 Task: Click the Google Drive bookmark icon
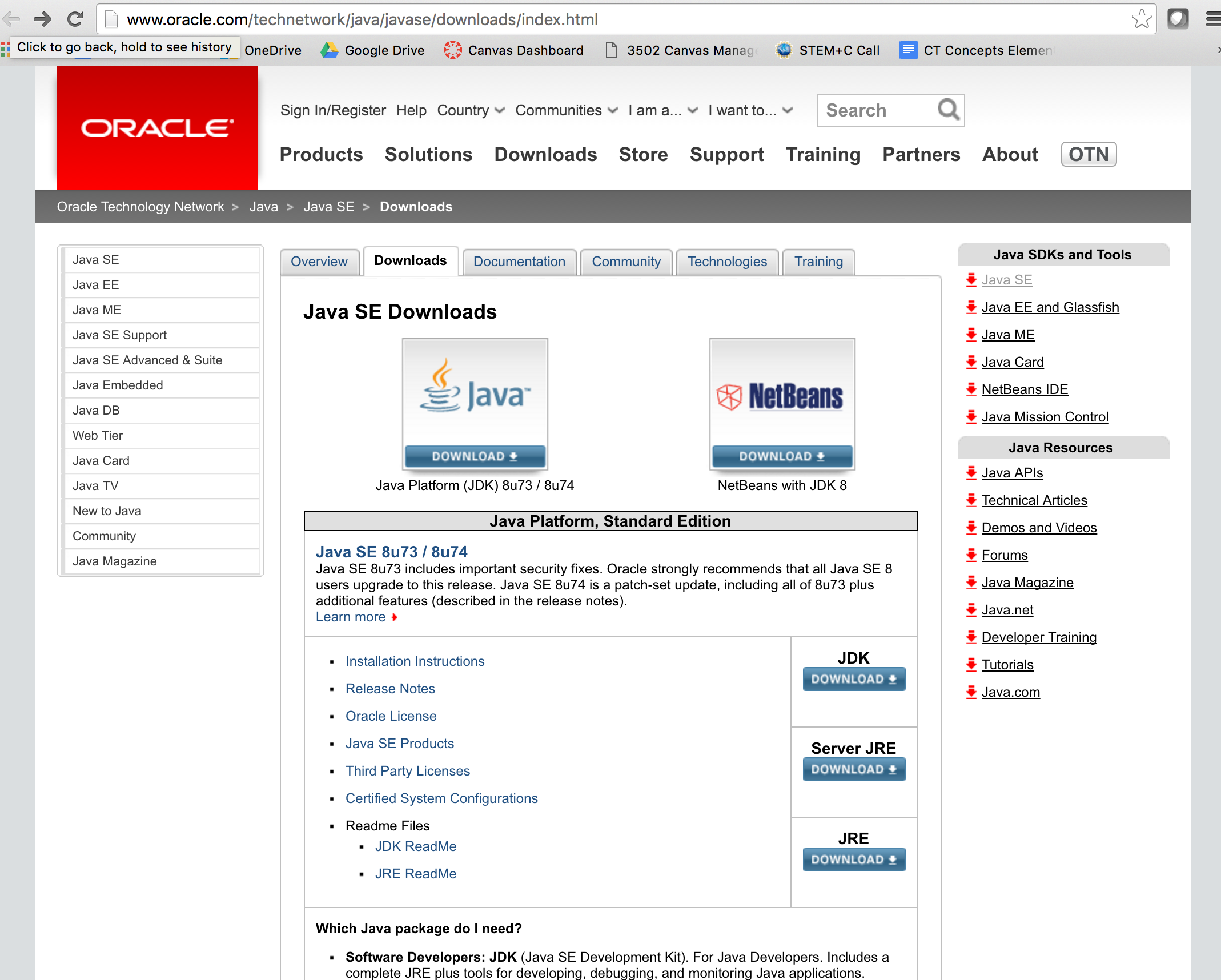point(329,50)
